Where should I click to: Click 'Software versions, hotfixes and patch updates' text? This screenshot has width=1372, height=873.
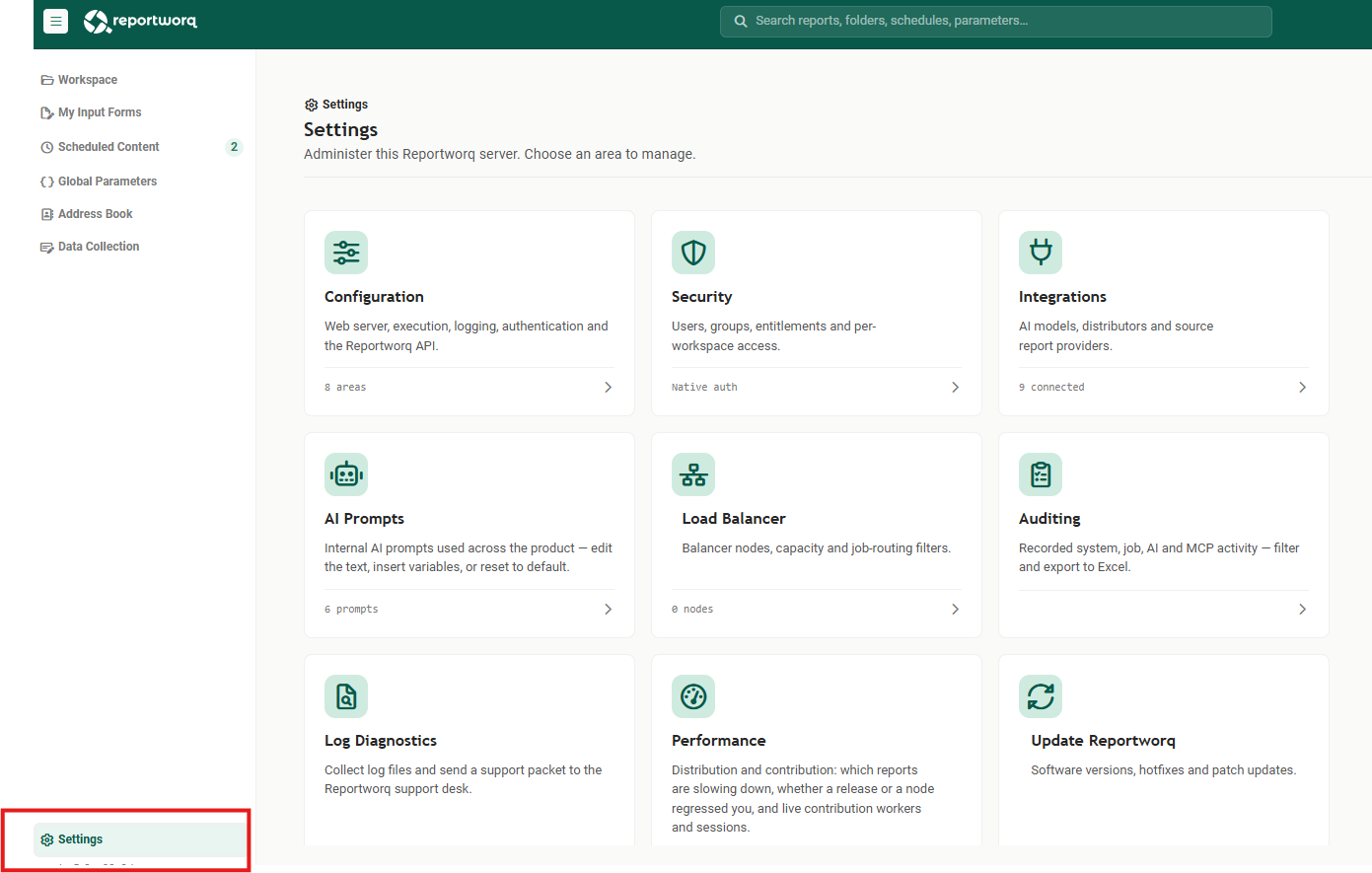(x=1163, y=770)
